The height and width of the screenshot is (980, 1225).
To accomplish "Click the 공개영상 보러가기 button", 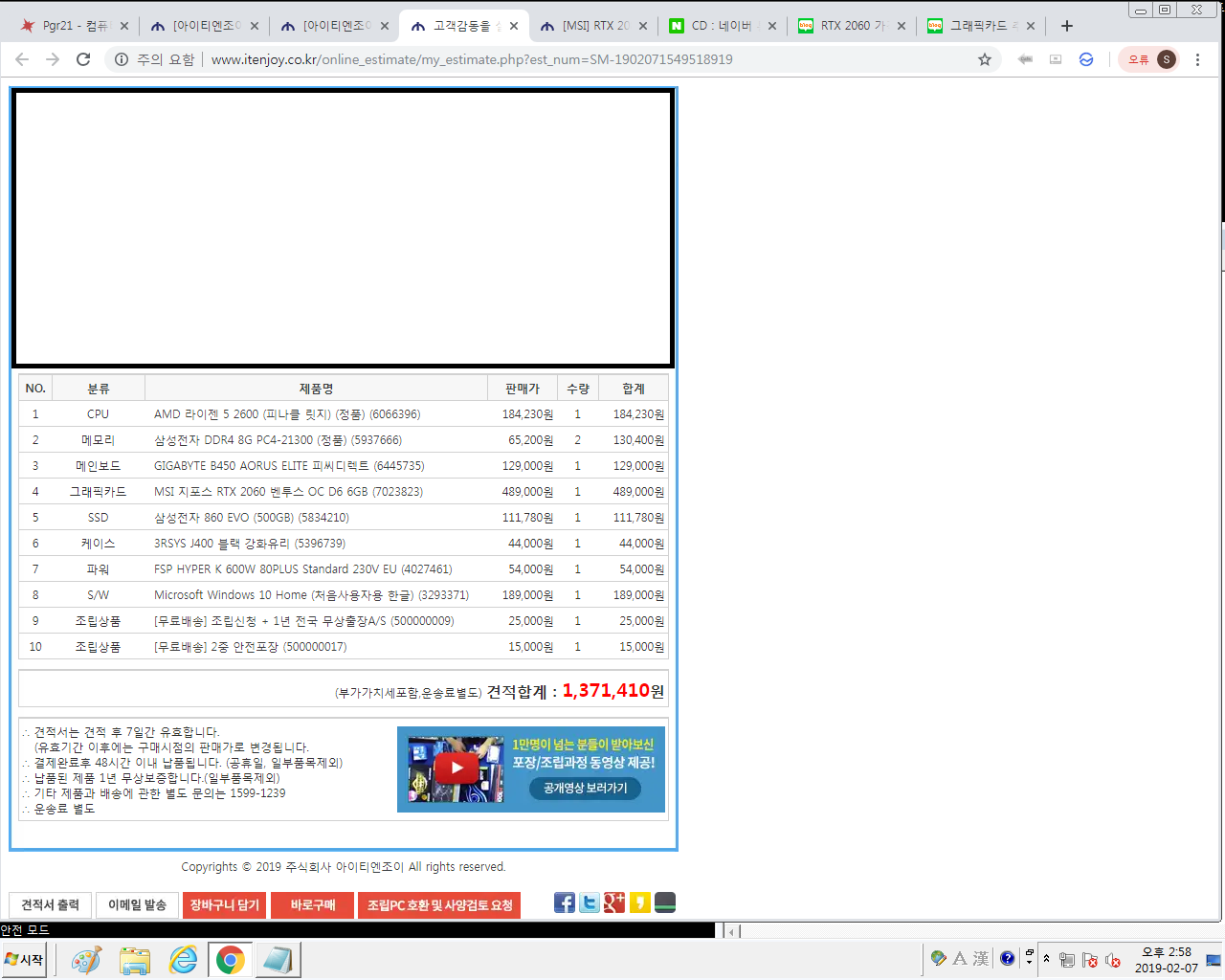I will [586, 788].
